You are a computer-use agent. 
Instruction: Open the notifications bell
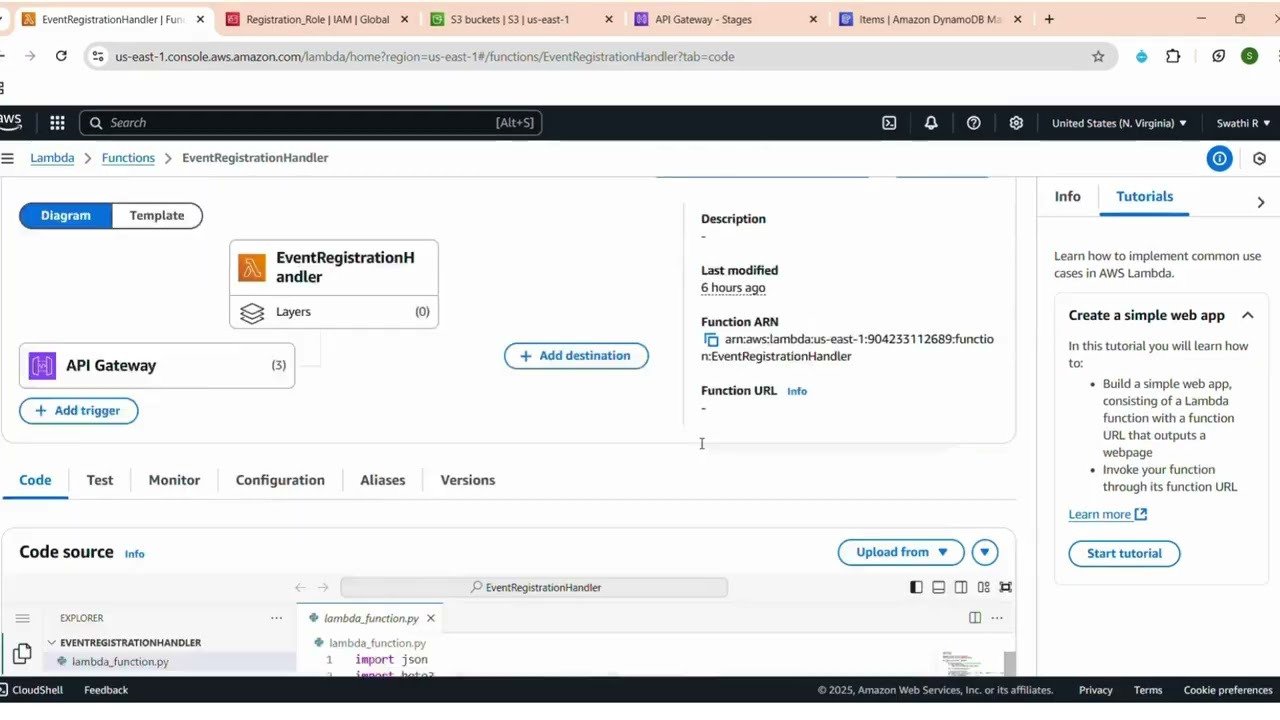pos(931,123)
